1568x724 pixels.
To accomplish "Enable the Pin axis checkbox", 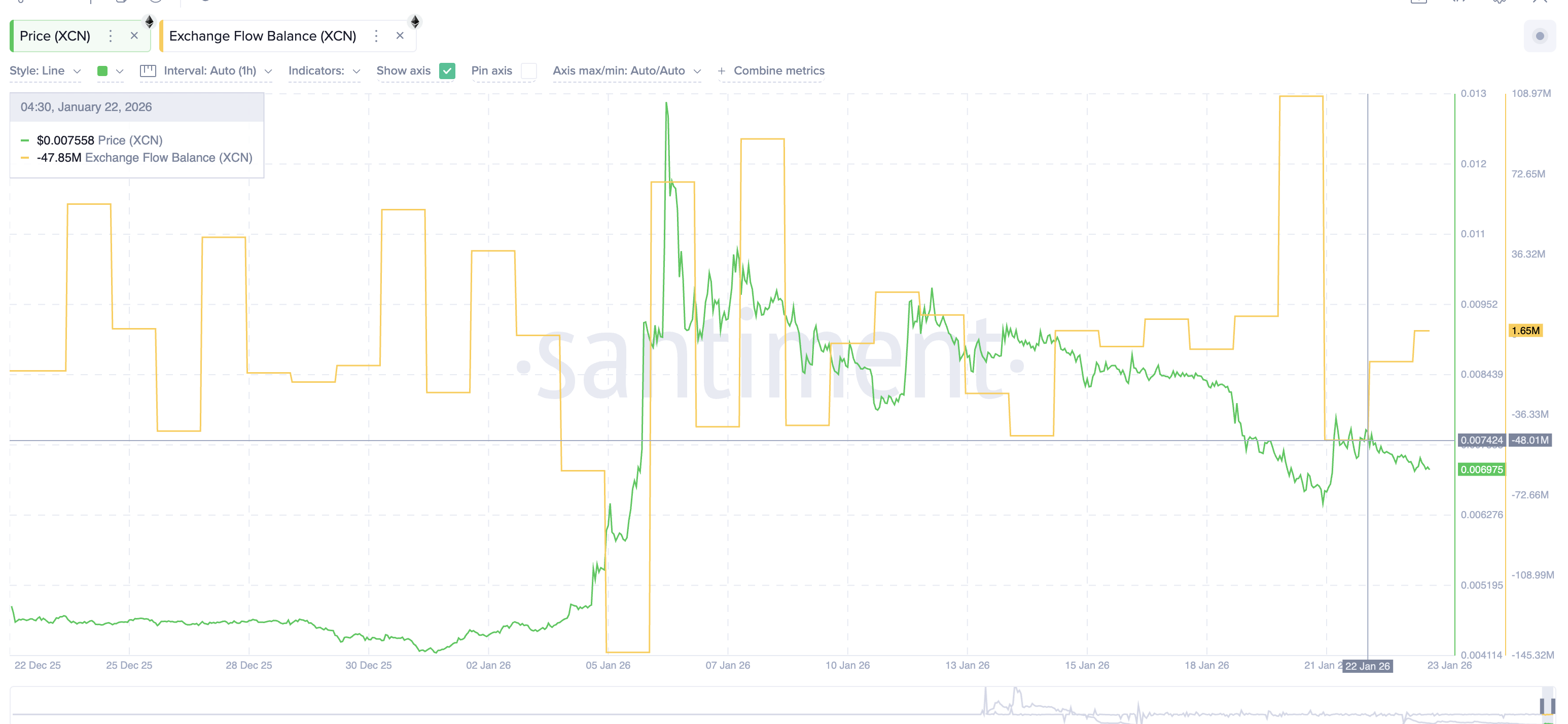I will click(529, 70).
